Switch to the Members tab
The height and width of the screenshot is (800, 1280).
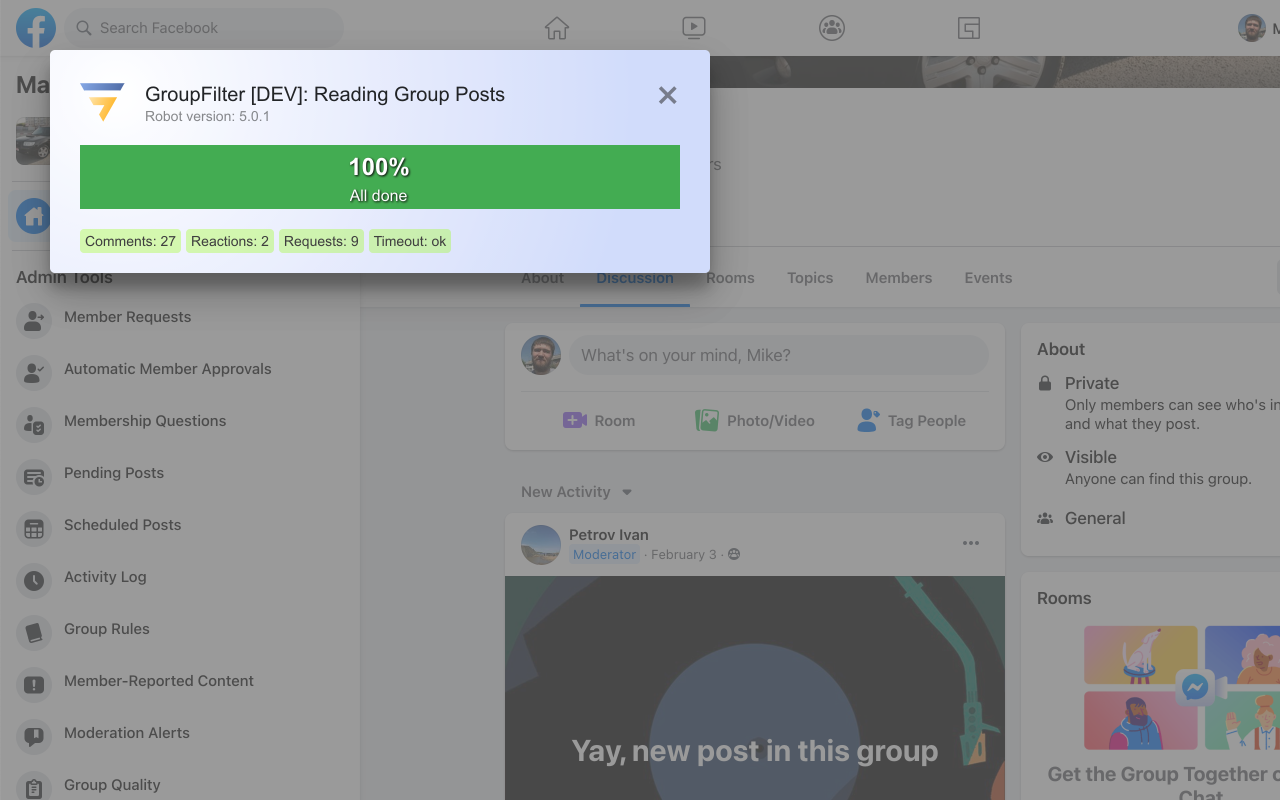click(x=898, y=278)
